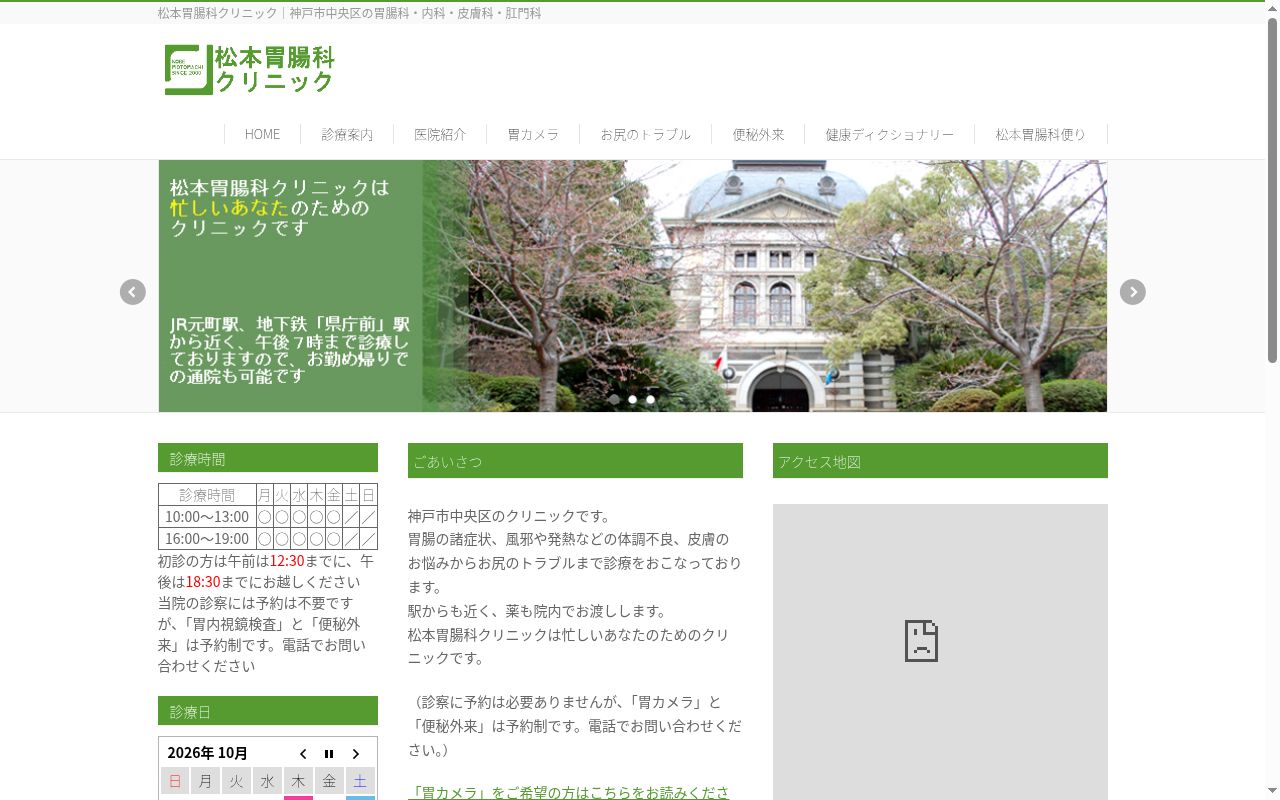
Task: Click the calendar's 日 weekday header
Action: coord(175,781)
